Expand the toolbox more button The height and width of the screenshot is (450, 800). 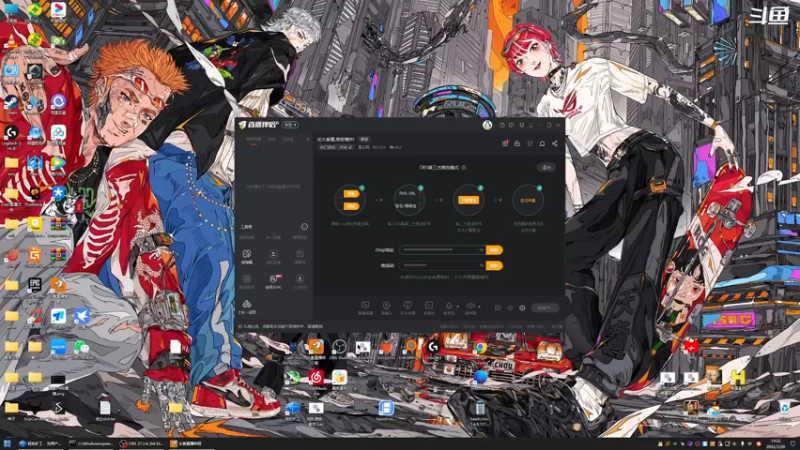click(305, 227)
